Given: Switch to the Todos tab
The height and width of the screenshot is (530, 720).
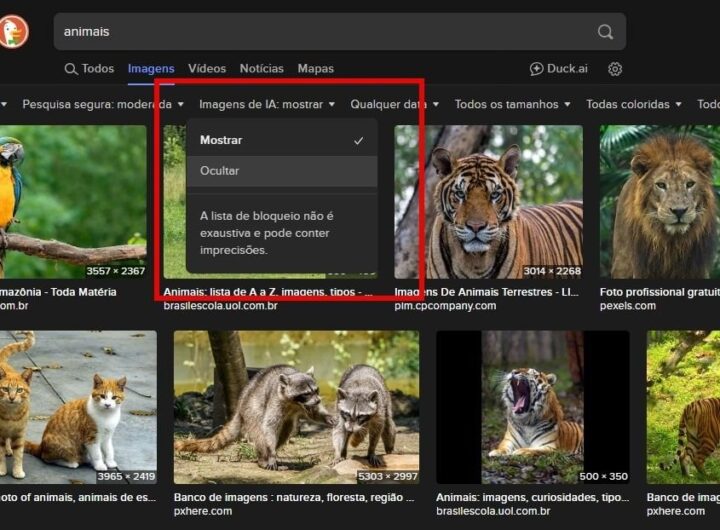Looking at the screenshot, I should pos(89,69).
